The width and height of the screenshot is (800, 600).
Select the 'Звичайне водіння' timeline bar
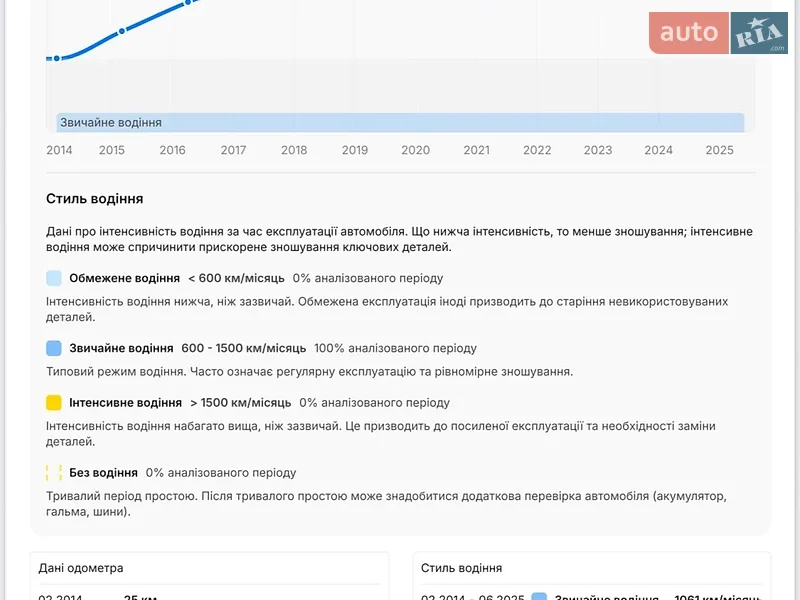(400, 122)
